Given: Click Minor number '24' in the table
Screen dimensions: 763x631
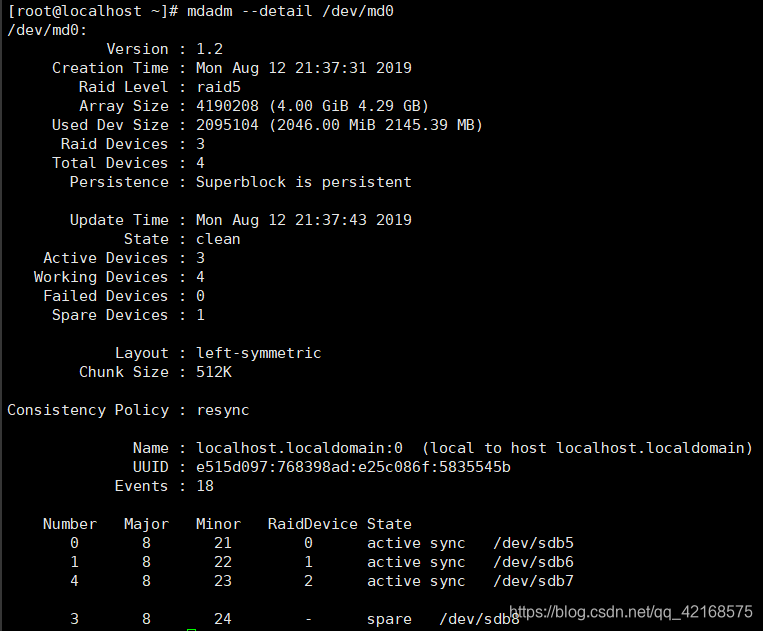Looking at the screenshot, I should point(223,619).
